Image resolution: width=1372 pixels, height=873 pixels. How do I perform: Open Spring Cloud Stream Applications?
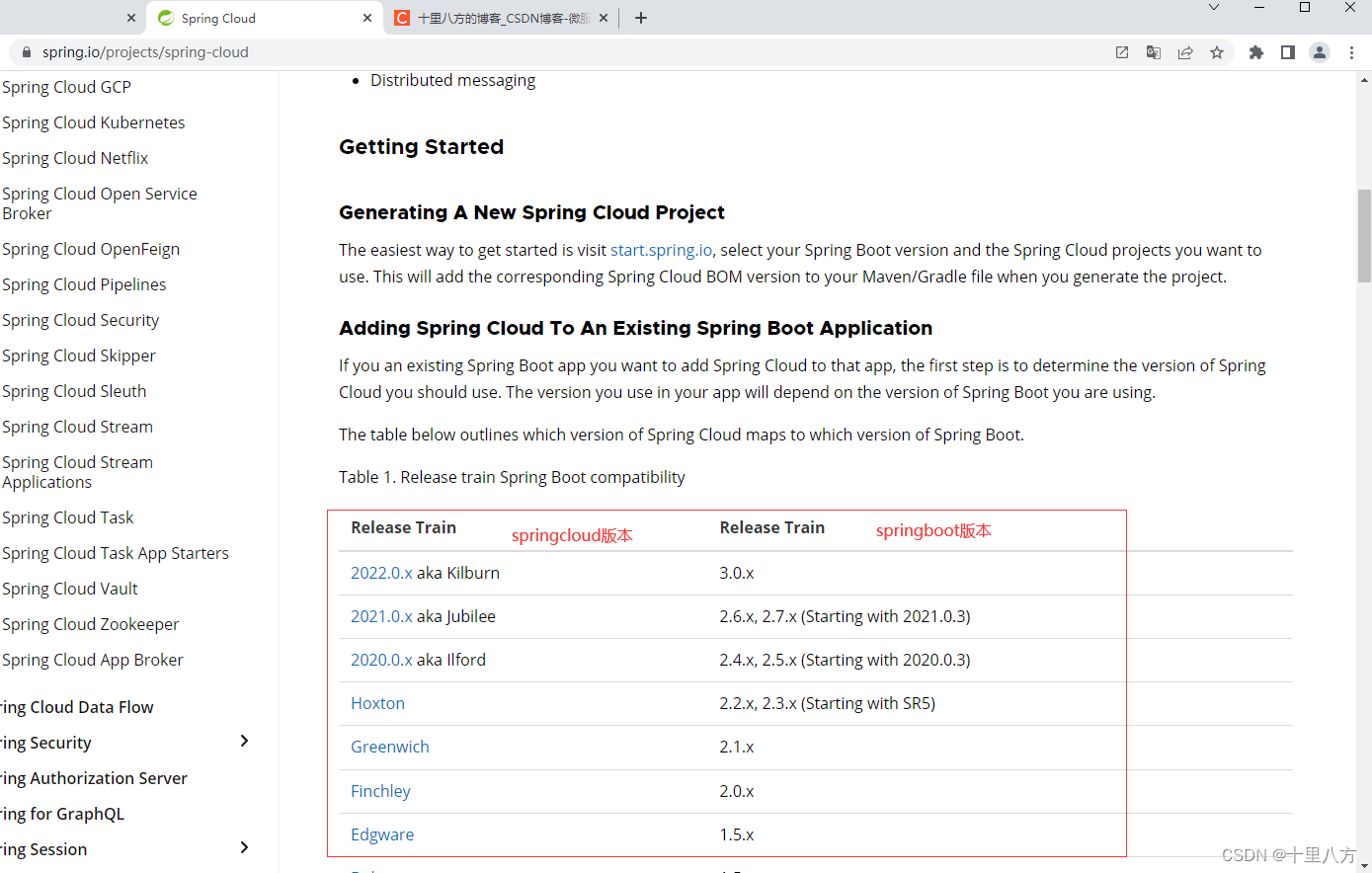click(x=77, y=472)
